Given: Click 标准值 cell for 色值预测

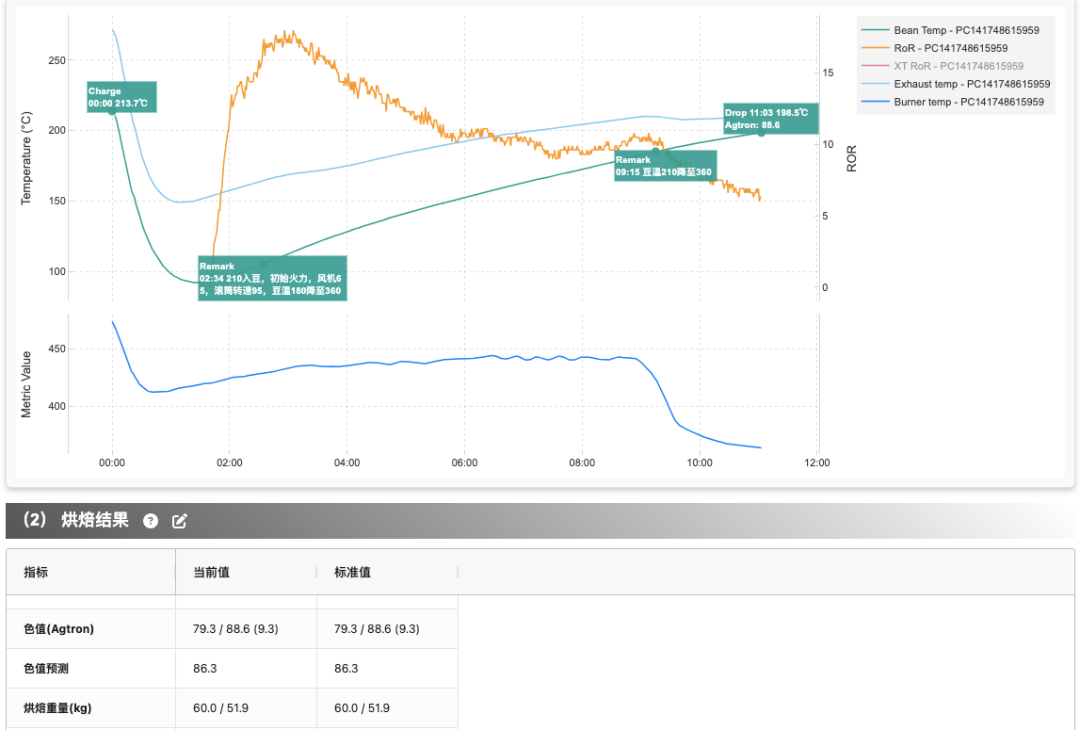Looking at the screenshot, I should [x=387, y=669].
